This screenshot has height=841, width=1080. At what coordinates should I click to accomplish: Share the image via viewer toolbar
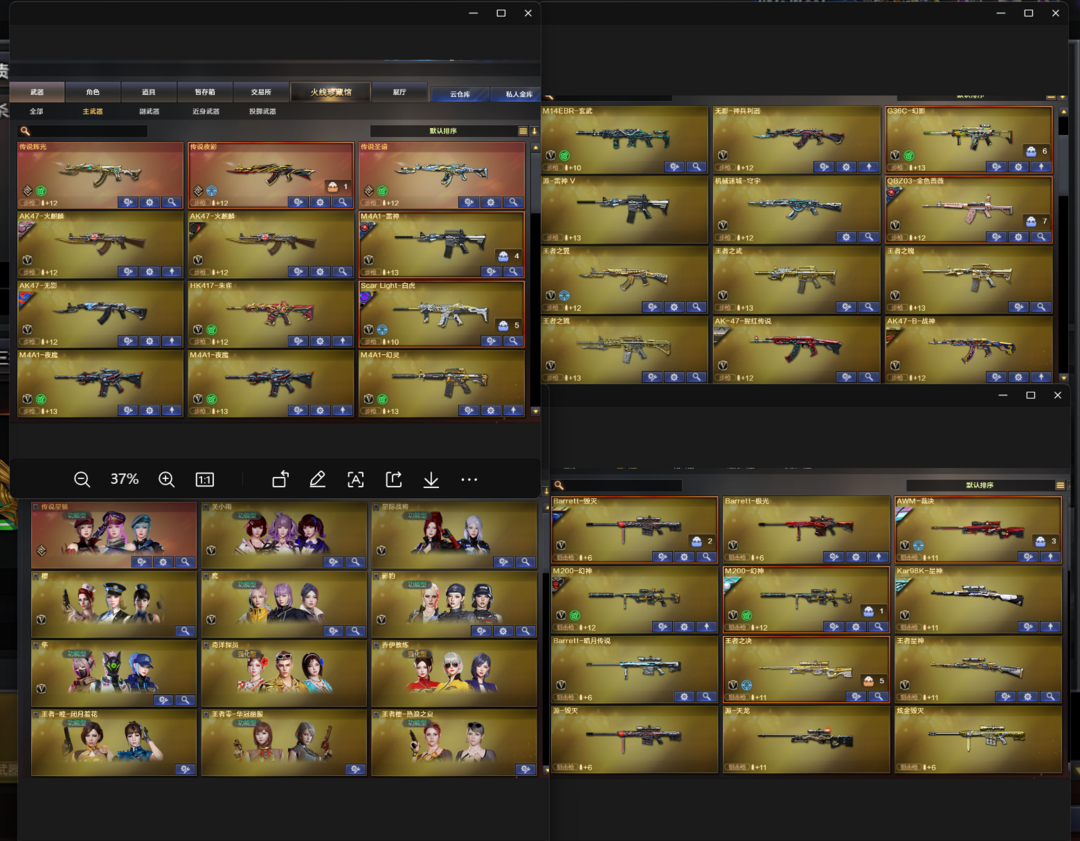point(393,479)
